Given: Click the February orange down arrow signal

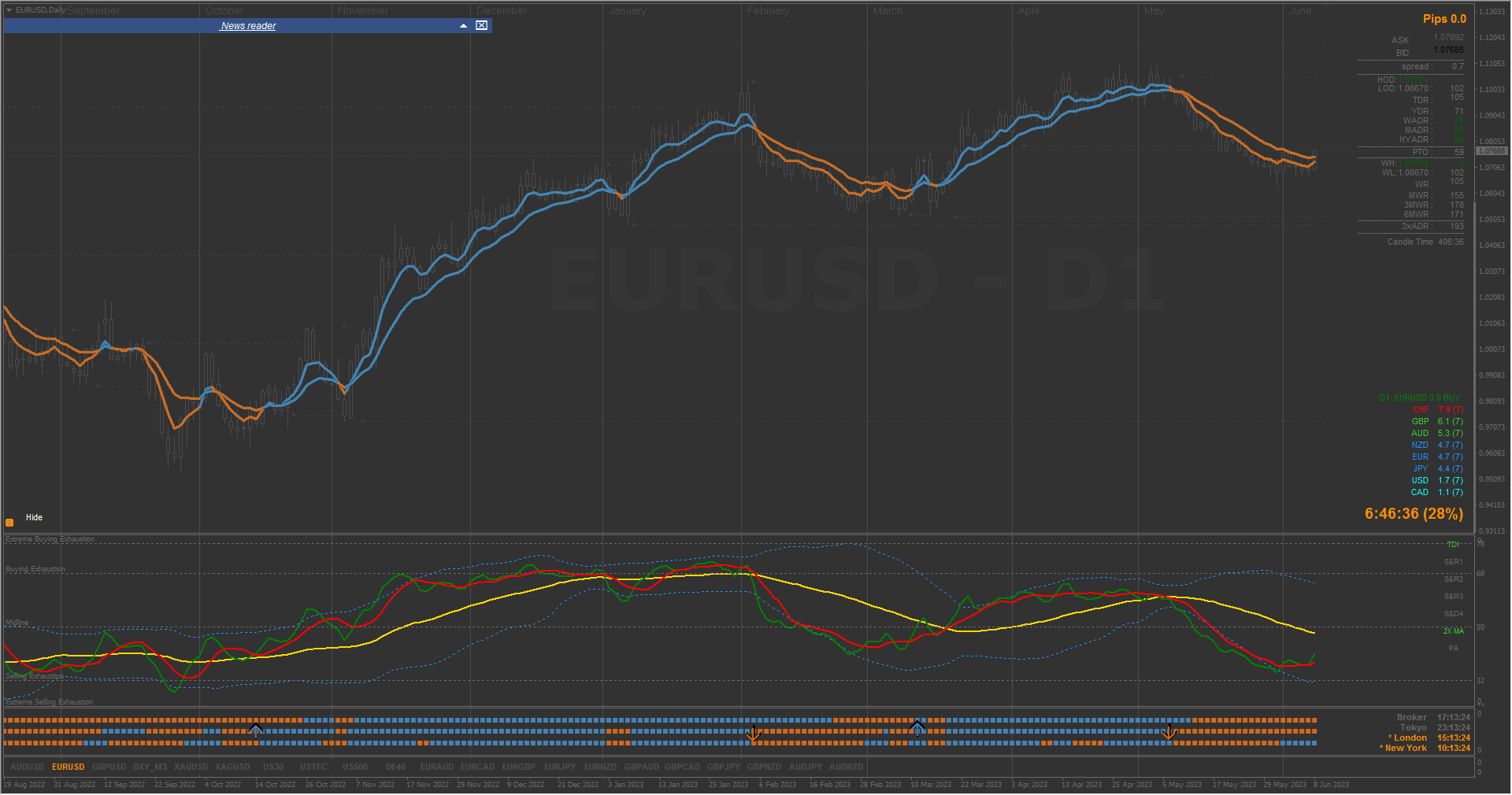Looking at the screenshot, I should [753, 734].
